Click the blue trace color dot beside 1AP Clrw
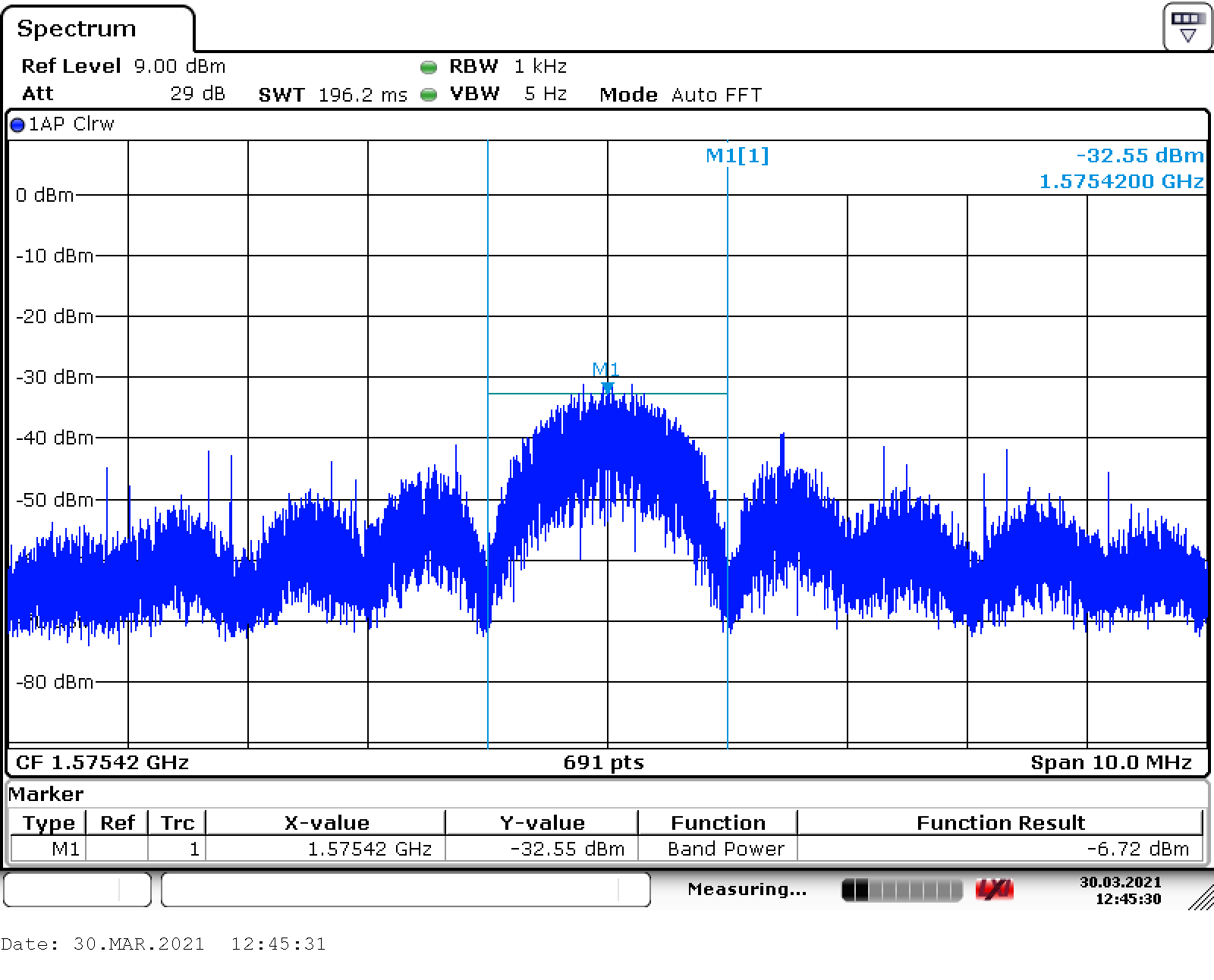This screenshot has width=1214, height=980. pyautogui.click(x=17, y=125)
